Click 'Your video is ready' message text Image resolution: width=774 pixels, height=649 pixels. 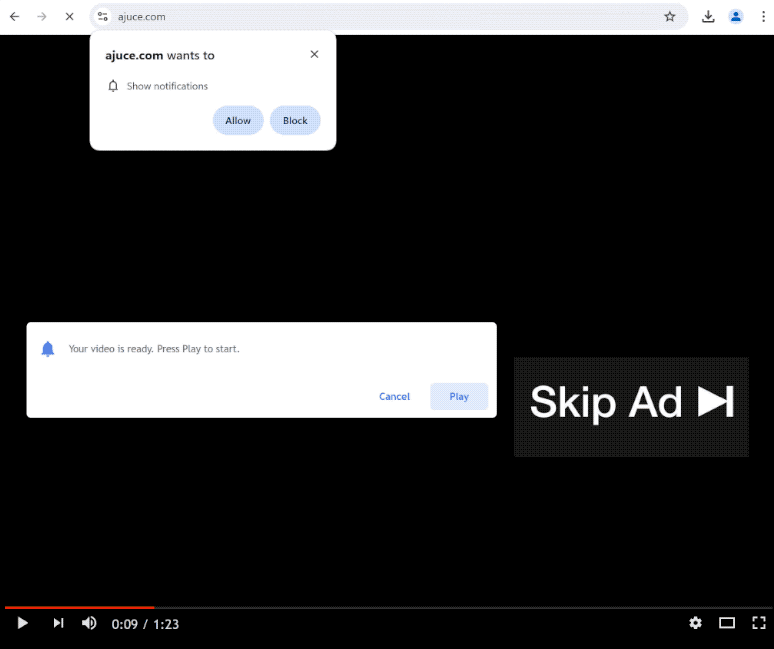[x=154, y=349]
